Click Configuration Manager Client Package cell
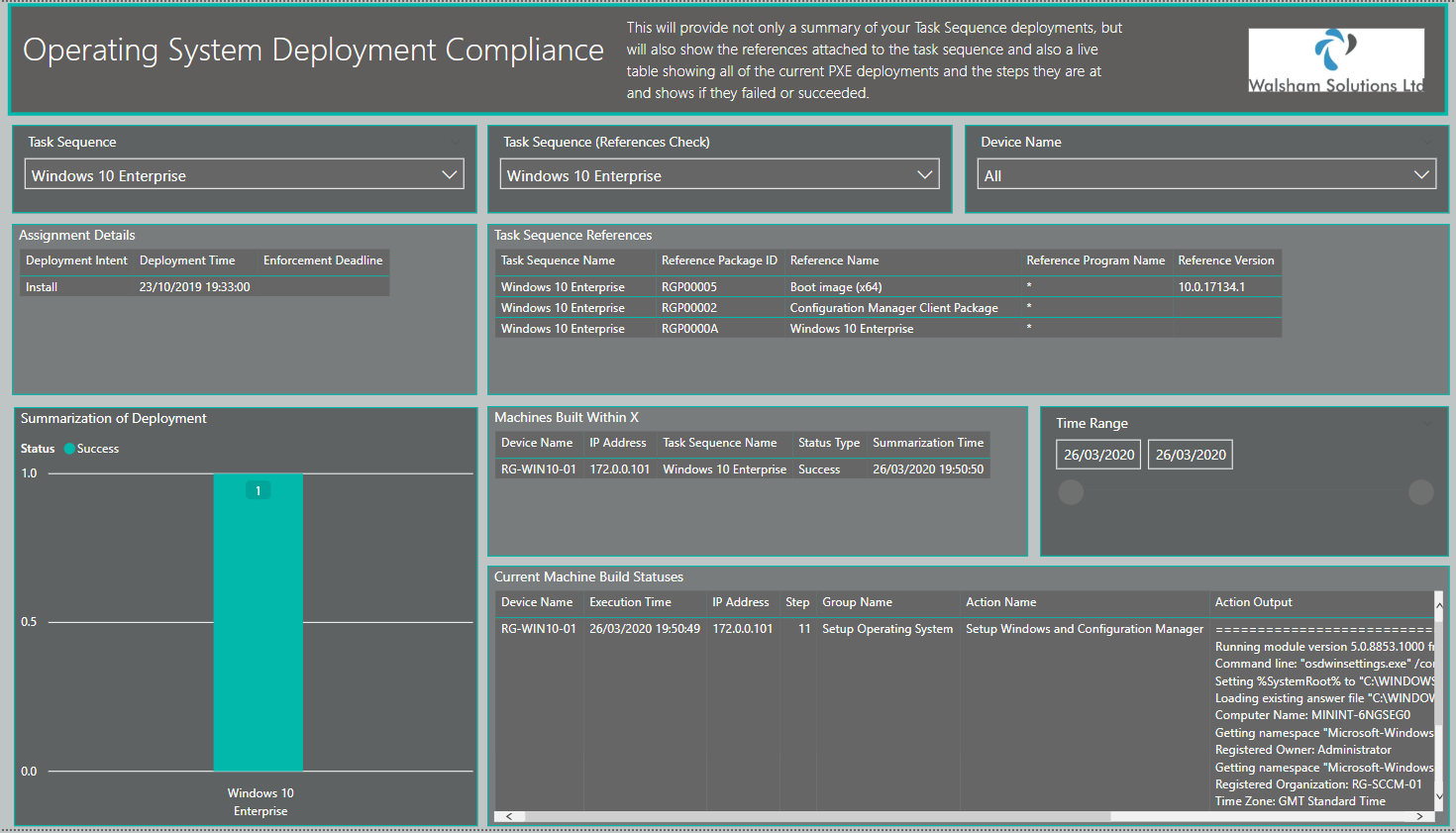 pos(894,308)
